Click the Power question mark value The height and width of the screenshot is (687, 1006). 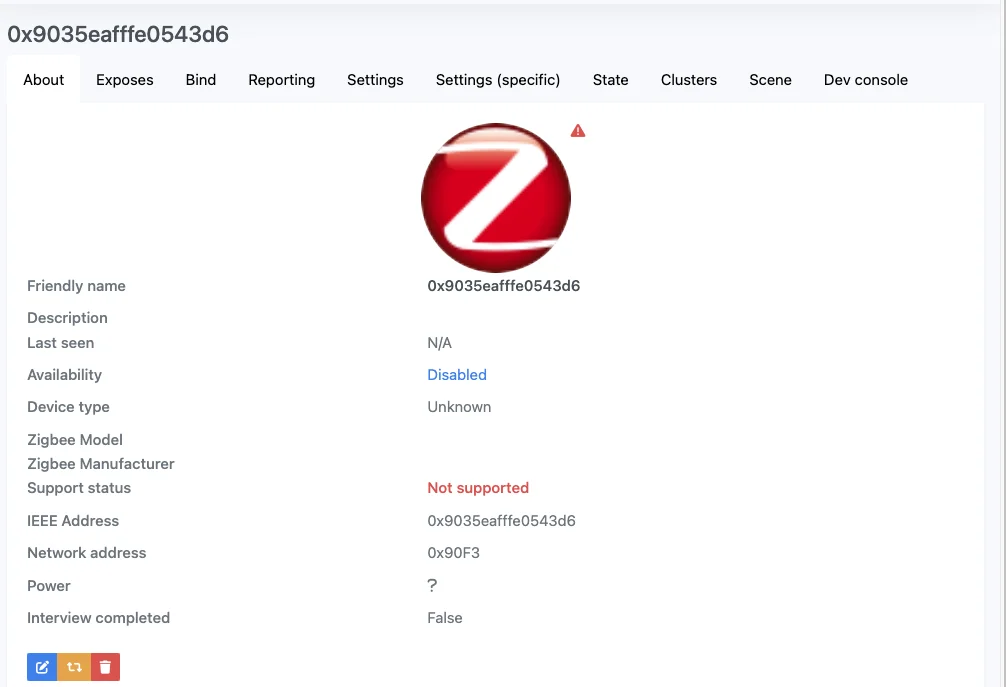[x=432, y=586]
